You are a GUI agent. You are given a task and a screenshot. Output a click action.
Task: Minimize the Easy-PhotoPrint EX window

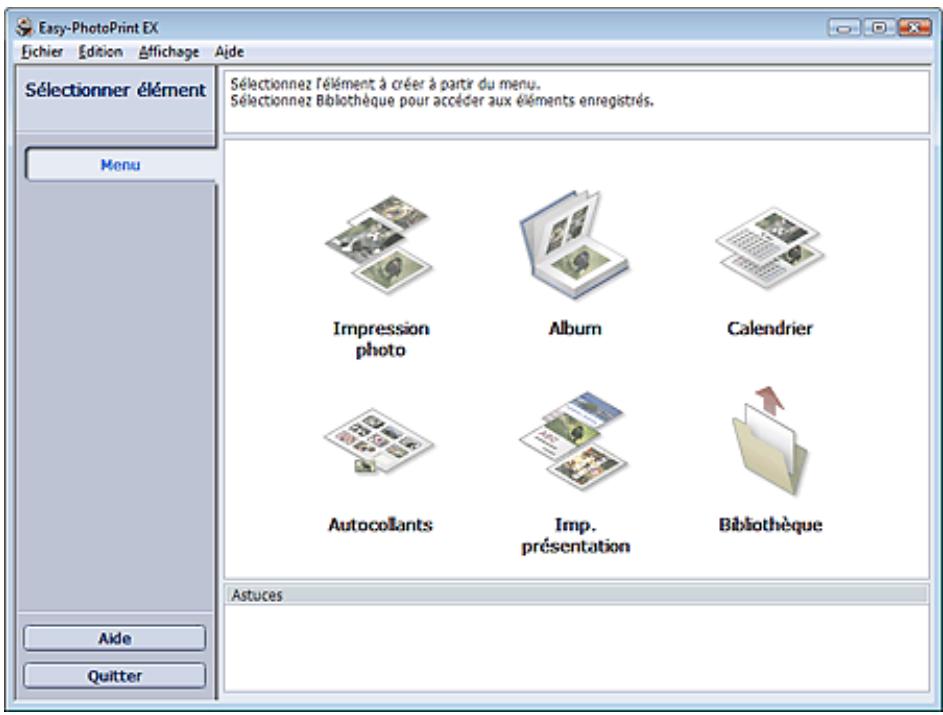pyautogui.click(x=844, y=28)
